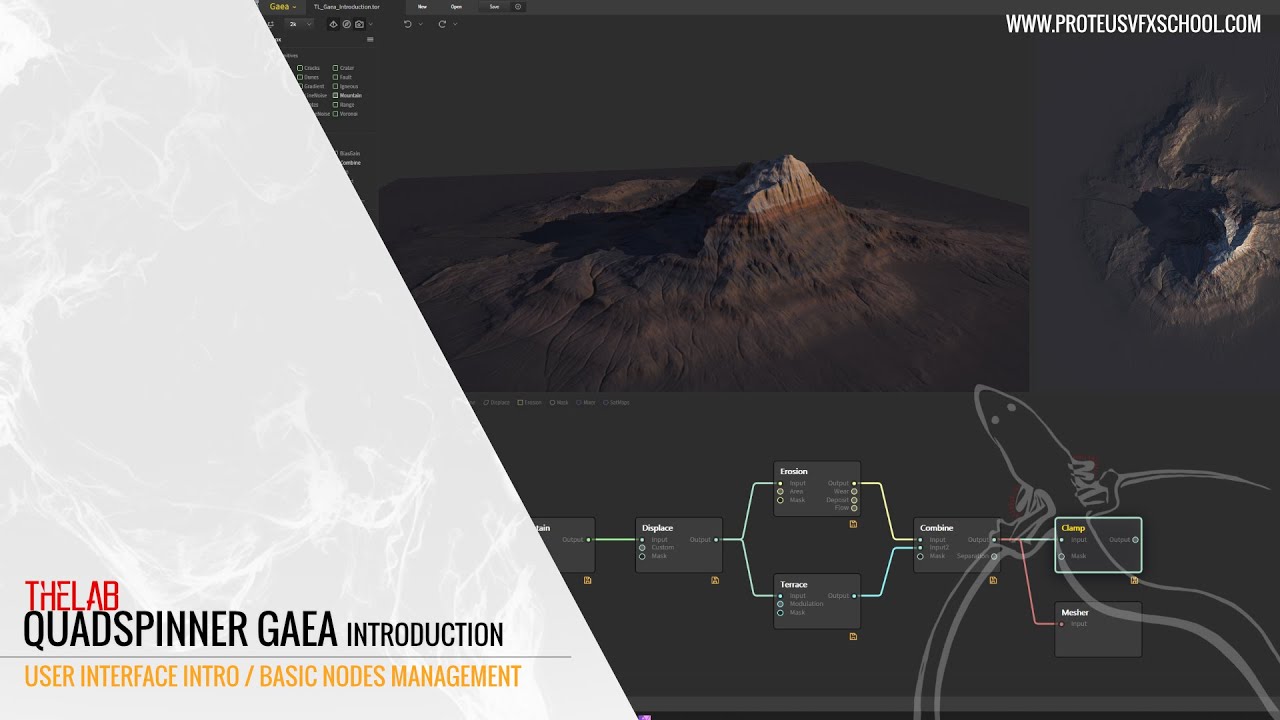Click the Clamp node Mask port
Image resolution: width=1280 pixels, height=720 pixels.
coord(1061,556)
